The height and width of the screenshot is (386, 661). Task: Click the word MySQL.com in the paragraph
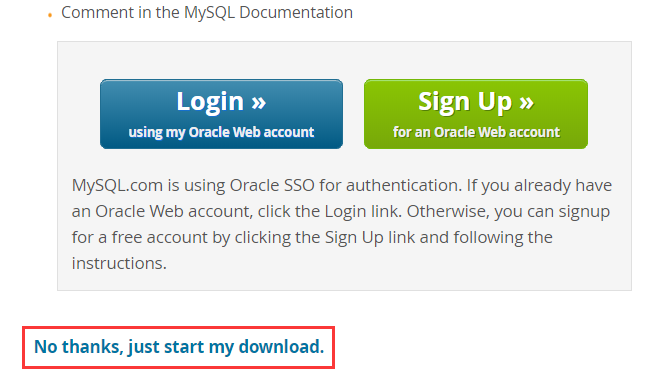pos(117,185)
